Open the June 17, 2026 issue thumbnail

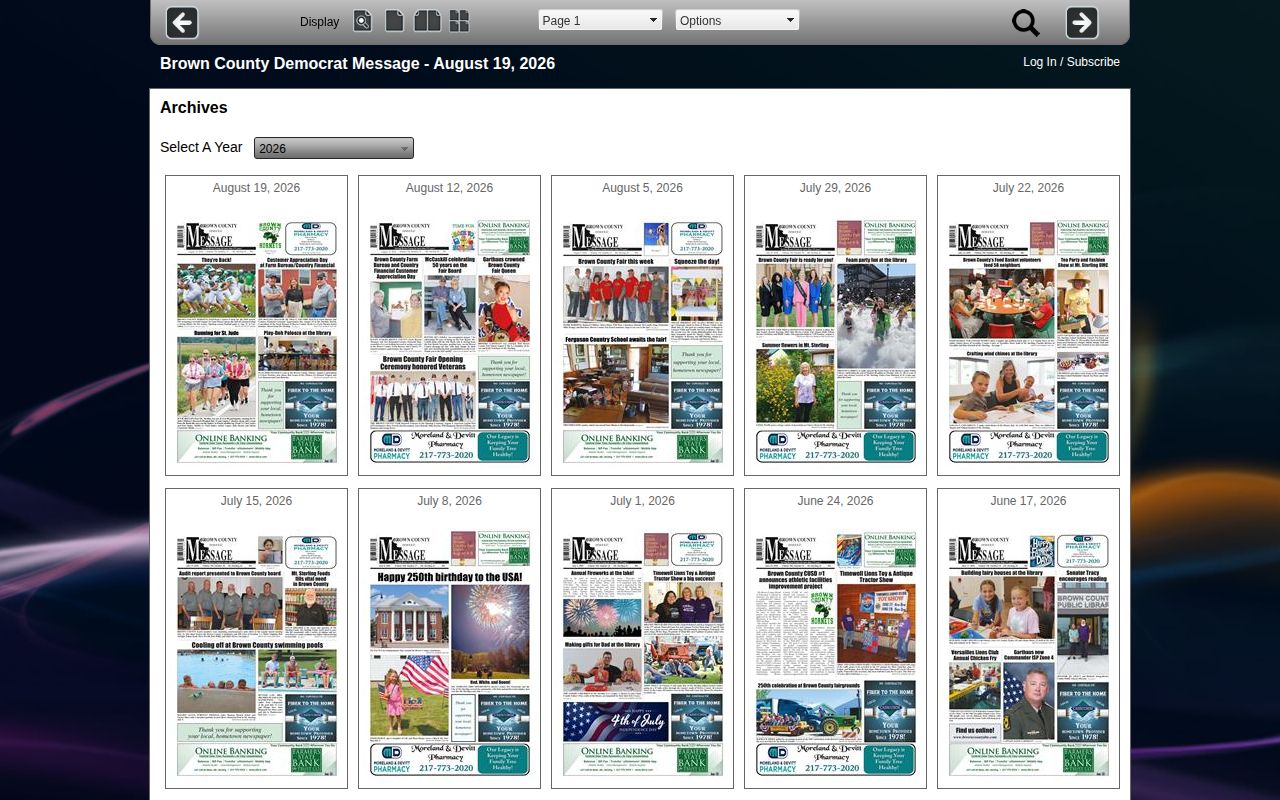click(x=1029, y=655)
